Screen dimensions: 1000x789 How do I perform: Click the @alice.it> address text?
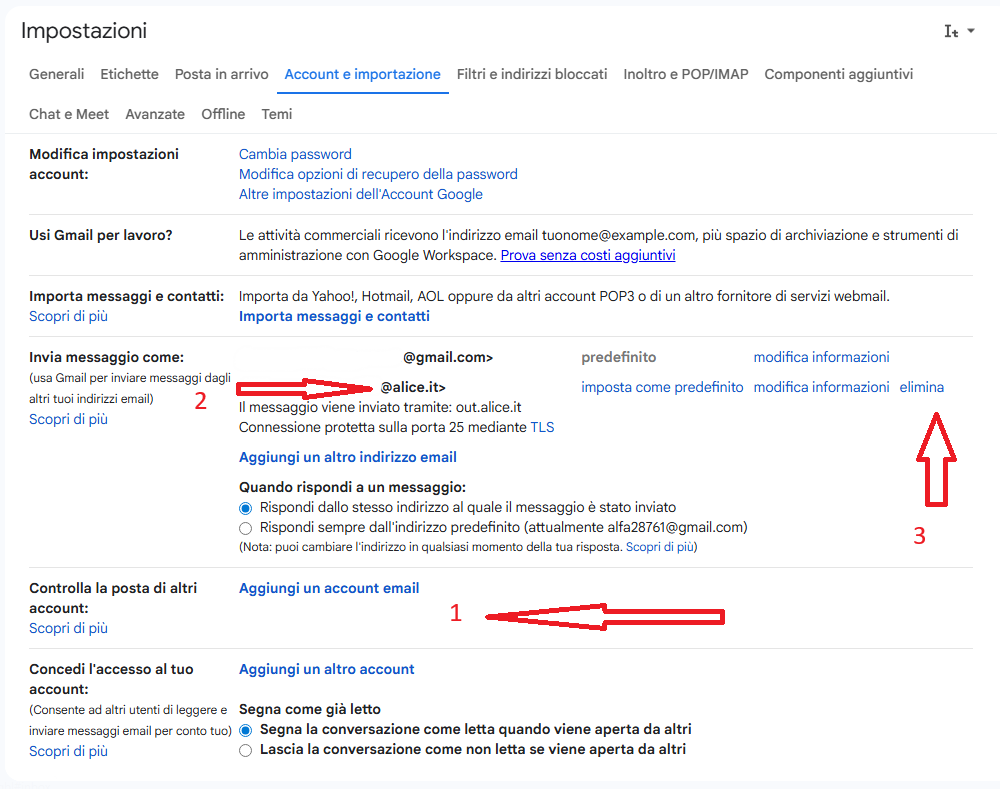(413, 387)
